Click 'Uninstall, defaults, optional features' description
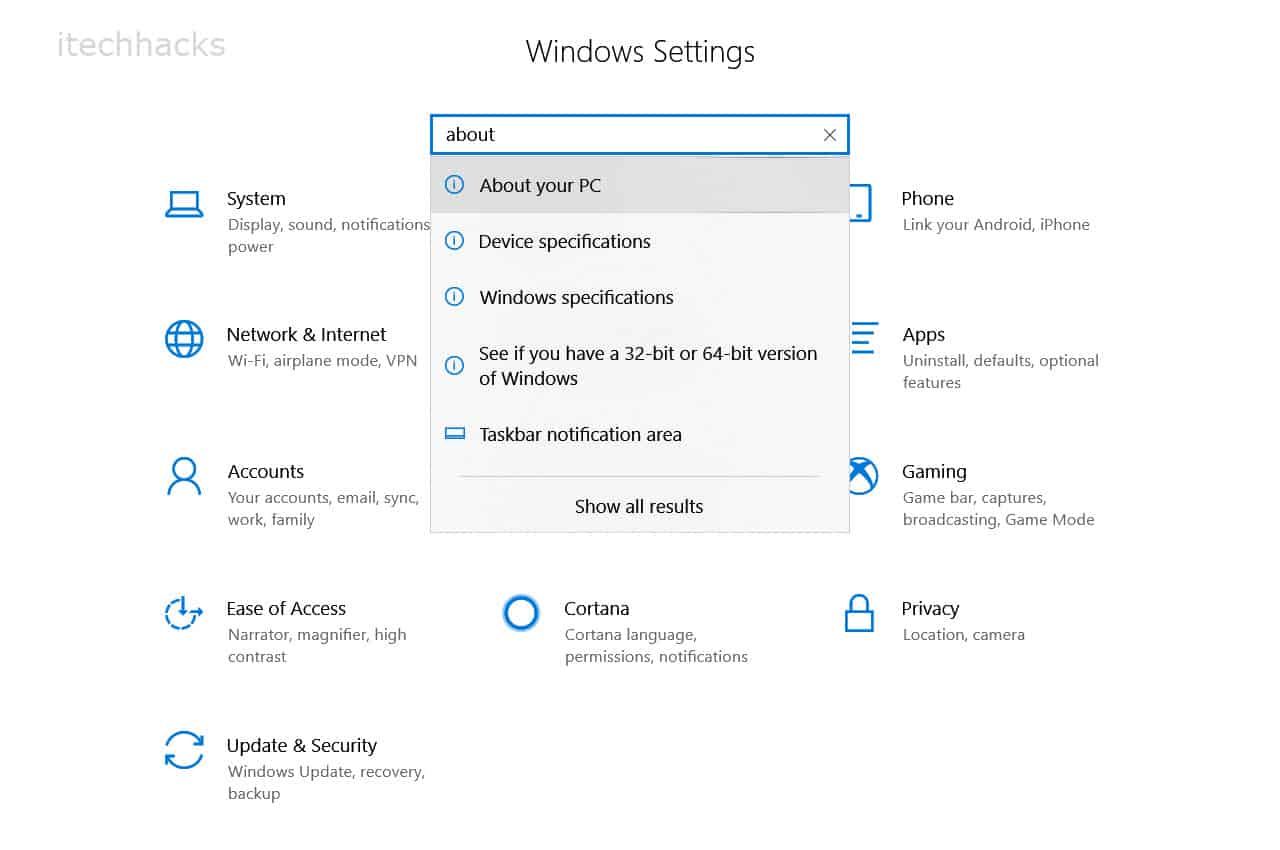Image resolution: width=1280 pixels, height=850 pixels. (1001, 372)
